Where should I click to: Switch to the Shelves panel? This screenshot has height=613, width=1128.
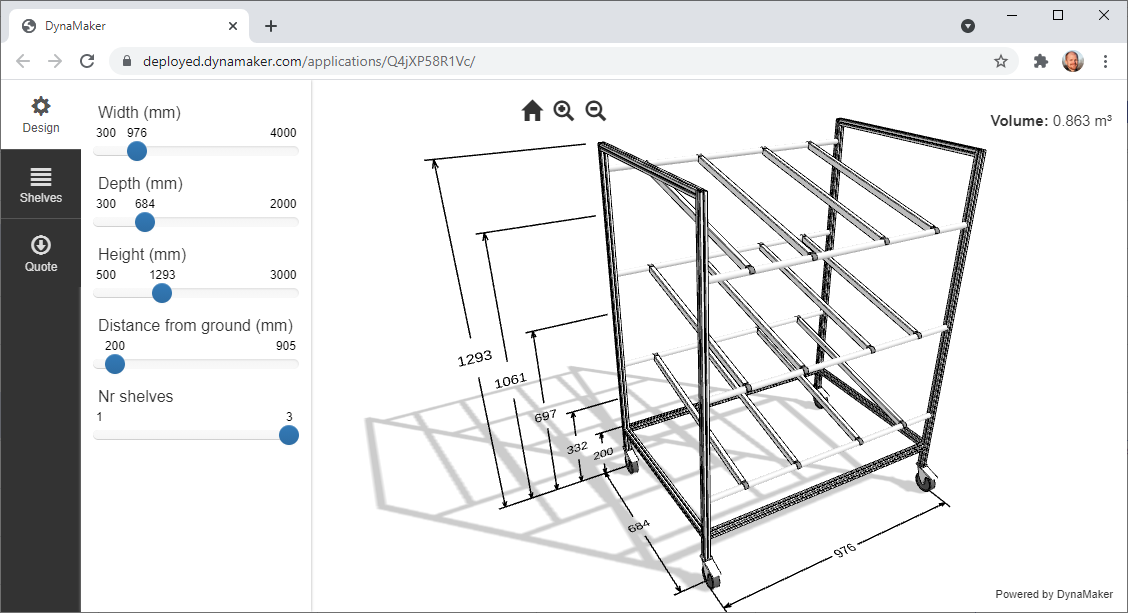pos(40,185)
